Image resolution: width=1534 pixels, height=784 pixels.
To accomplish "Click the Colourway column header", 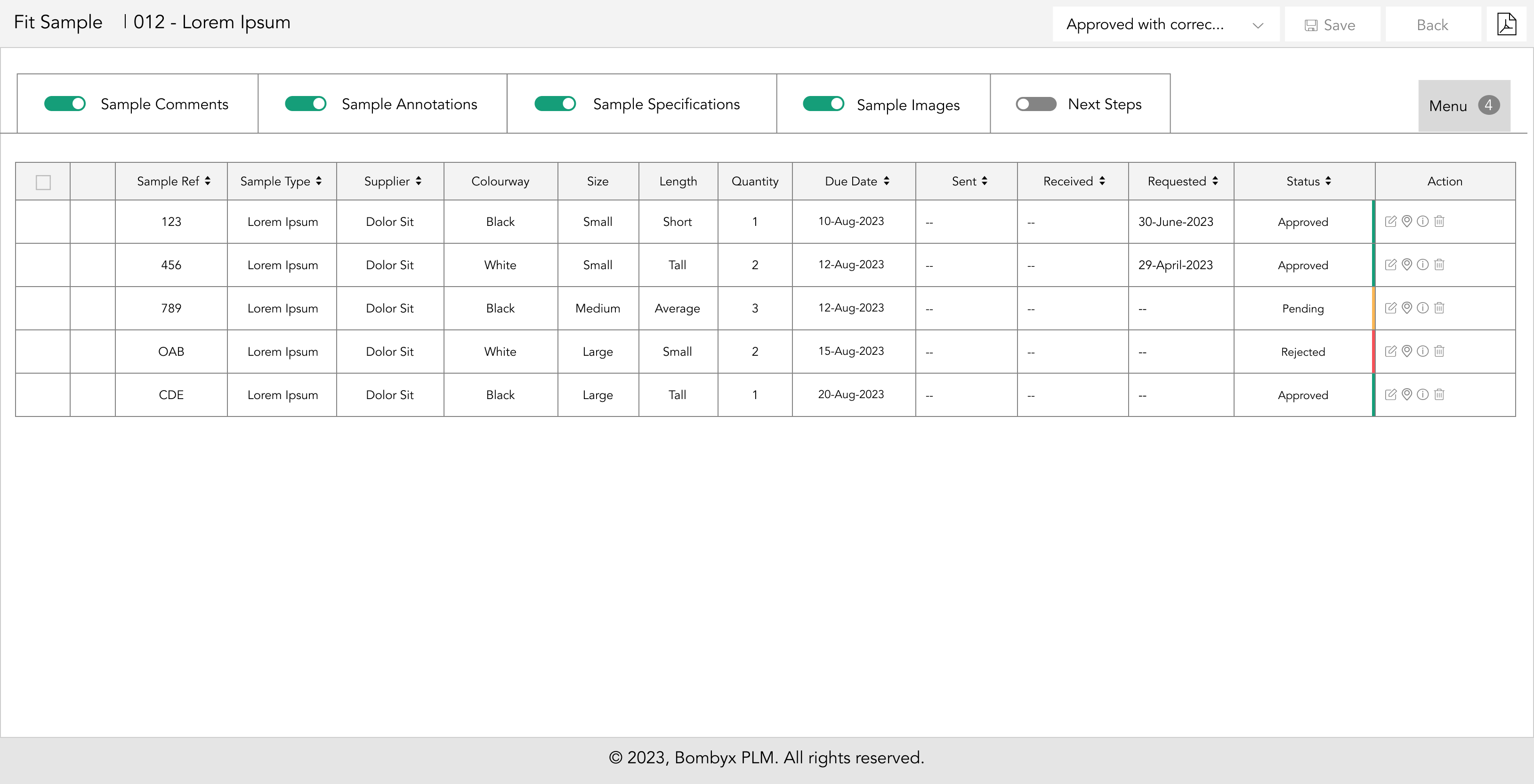I will coord(500,181).
